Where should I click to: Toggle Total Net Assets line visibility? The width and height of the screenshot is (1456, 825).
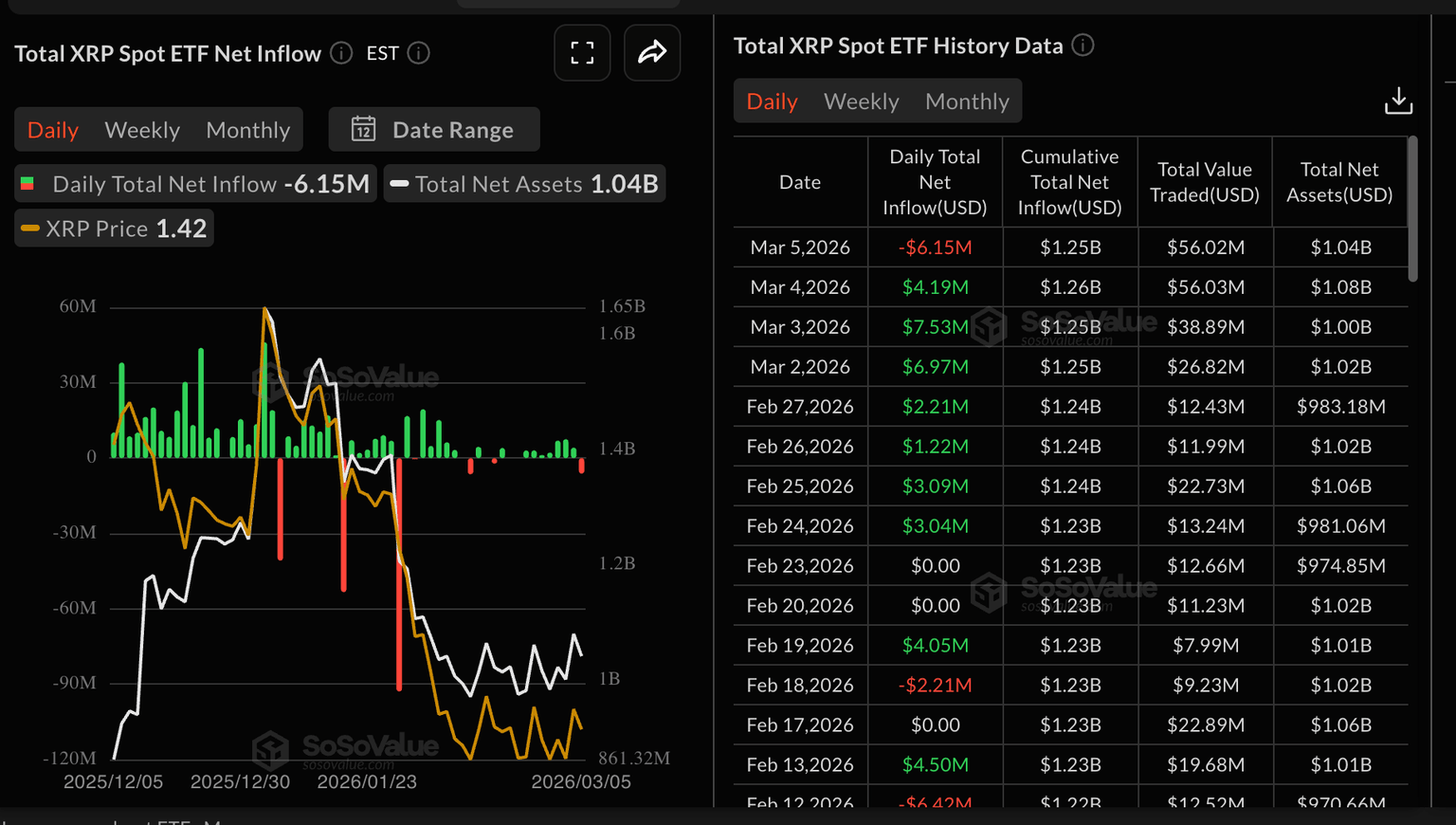(x=524, y=184)
